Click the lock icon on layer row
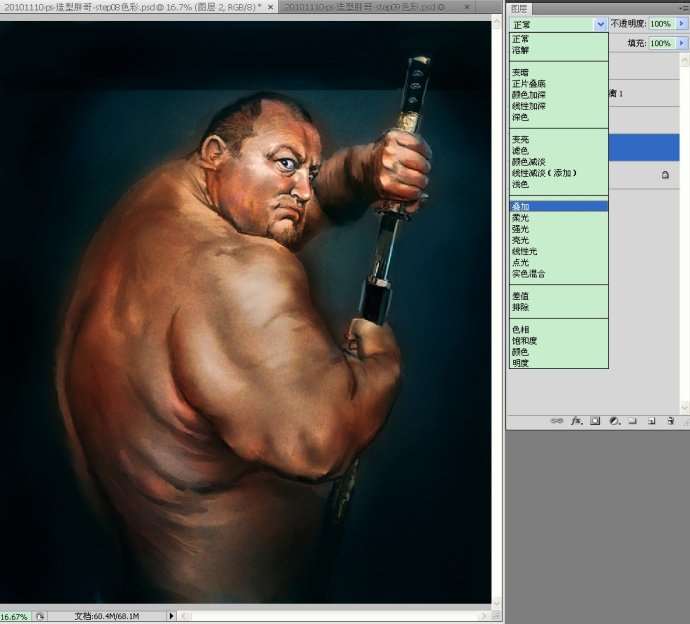This screenshot has height=624, width=690. tap(665, 175)
